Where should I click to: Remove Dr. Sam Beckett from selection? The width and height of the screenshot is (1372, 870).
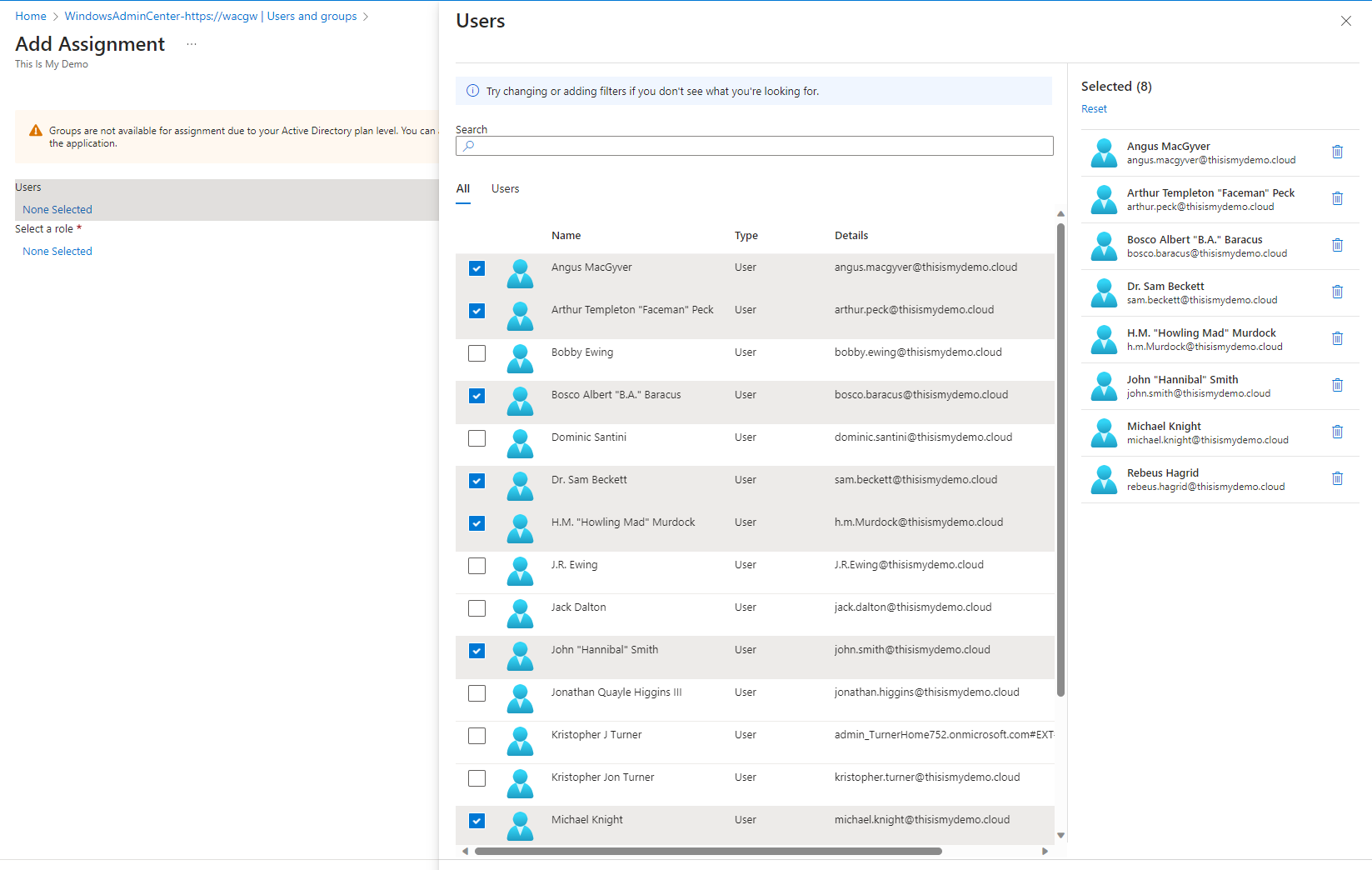tap(1337, 292)
